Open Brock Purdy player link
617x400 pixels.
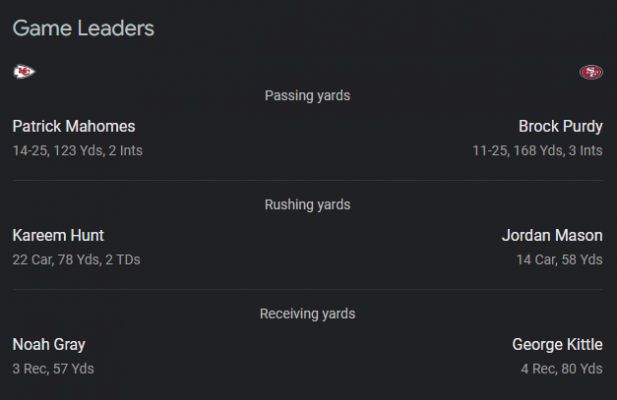point(560,127)
